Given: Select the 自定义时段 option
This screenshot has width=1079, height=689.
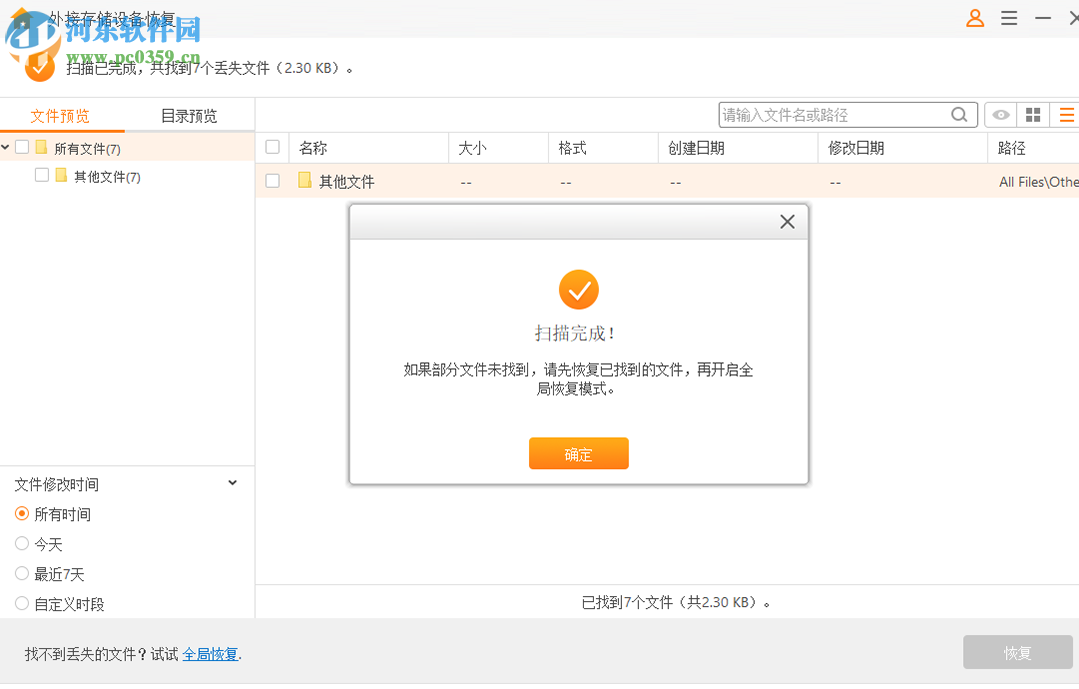Looking at the screenshot, I should pyautogui.click(x=21, y=603).
